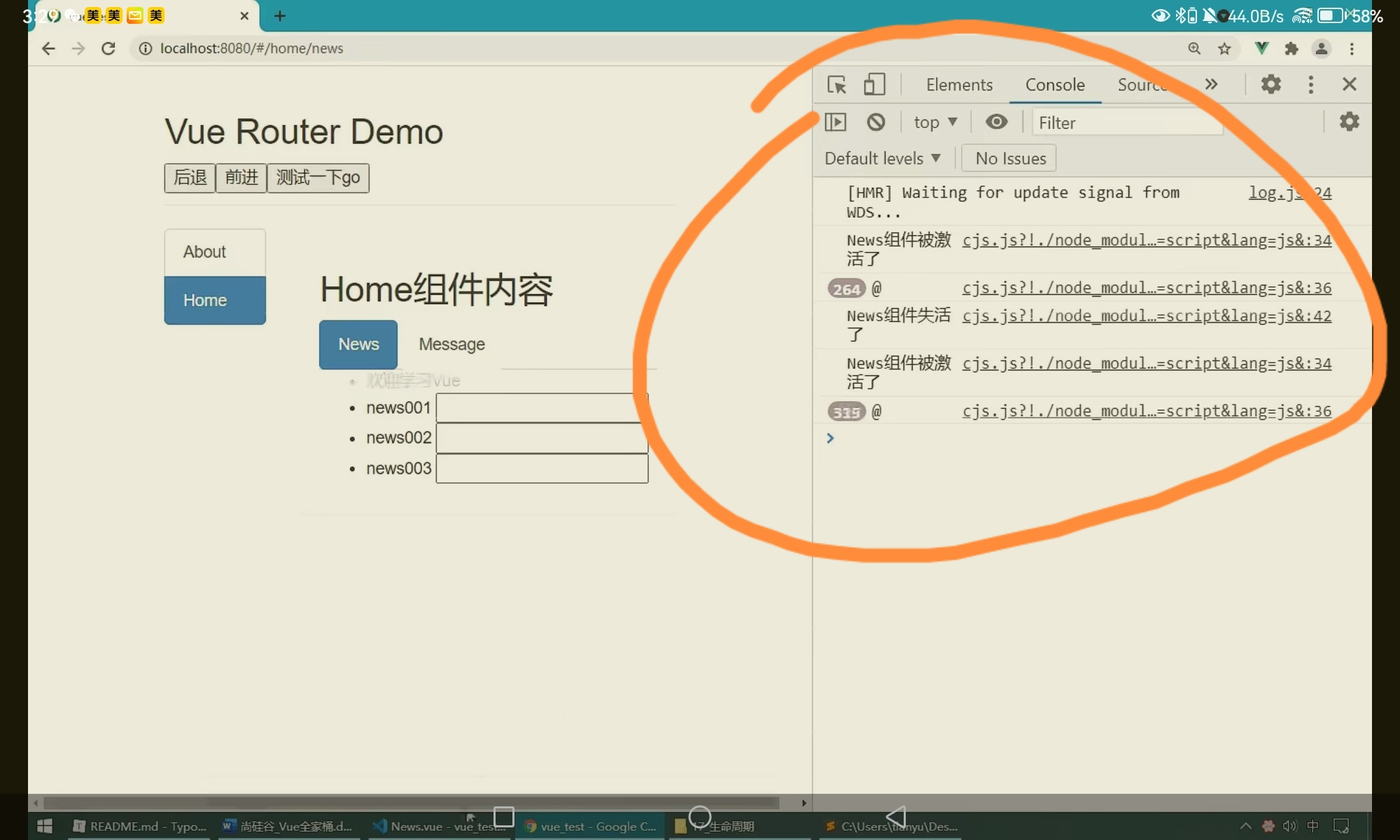Screen dimensions: 1400x840
Task: Click the input field next to news001
Action: tap(541, 408)
